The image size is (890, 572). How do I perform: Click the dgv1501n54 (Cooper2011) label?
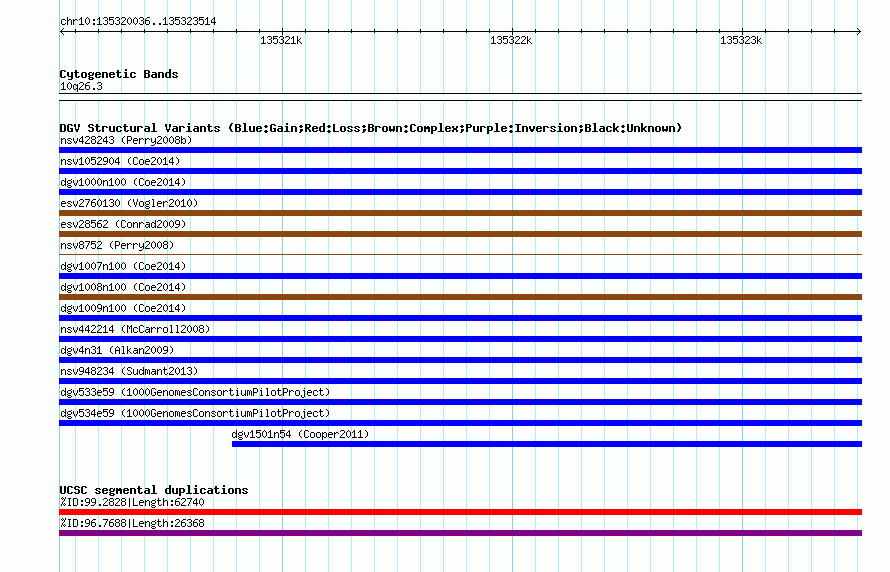(x=300, y=434)
